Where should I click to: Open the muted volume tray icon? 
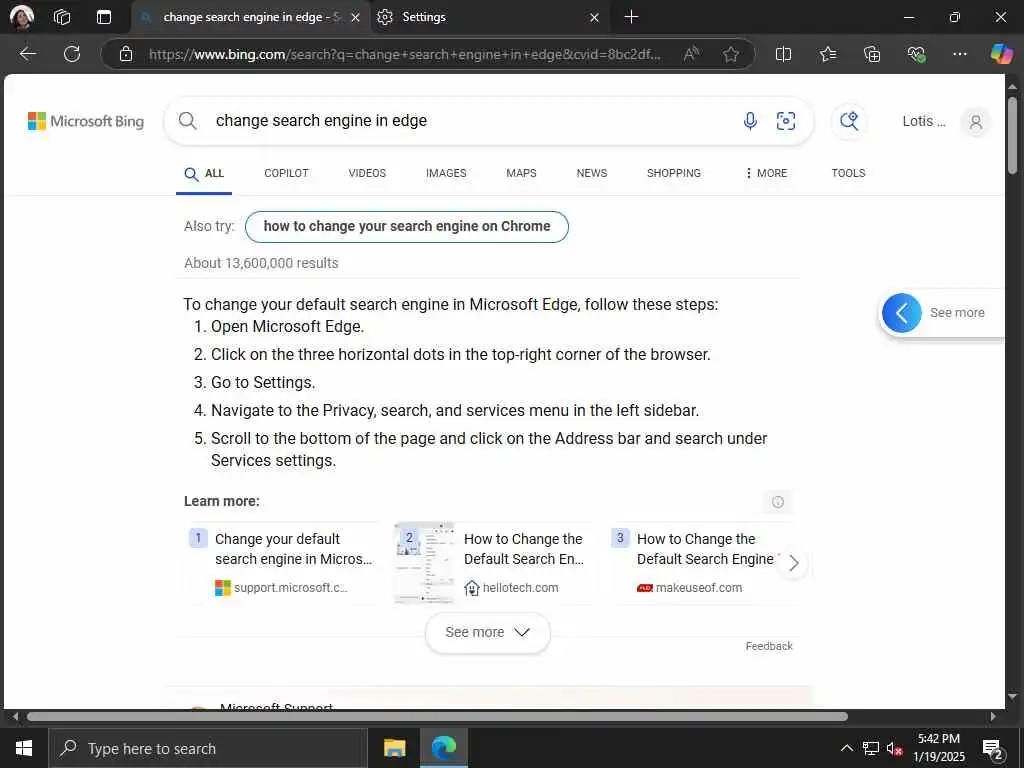[895, 748]
